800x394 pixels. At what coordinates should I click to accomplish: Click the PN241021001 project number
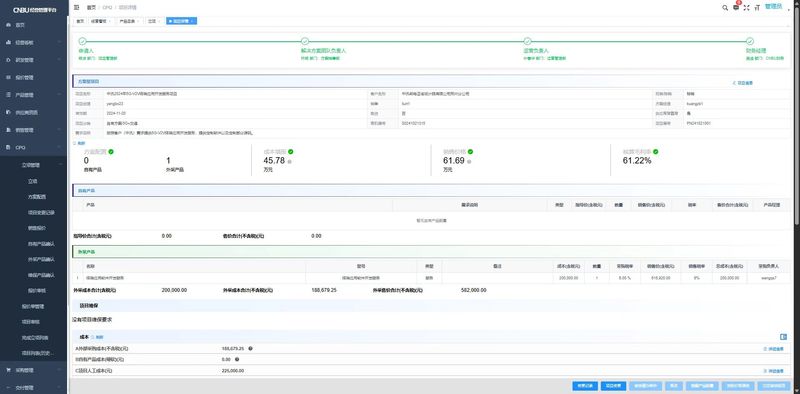pyautogui.click(x=698, y=123)
